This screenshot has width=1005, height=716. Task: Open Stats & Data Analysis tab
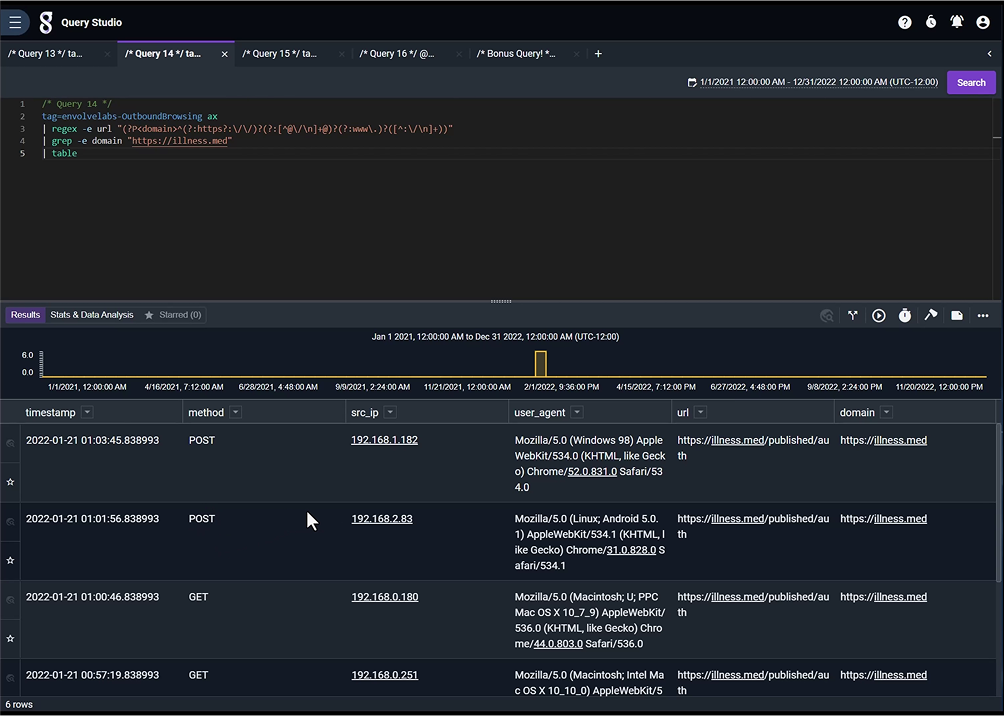point(92,315)
